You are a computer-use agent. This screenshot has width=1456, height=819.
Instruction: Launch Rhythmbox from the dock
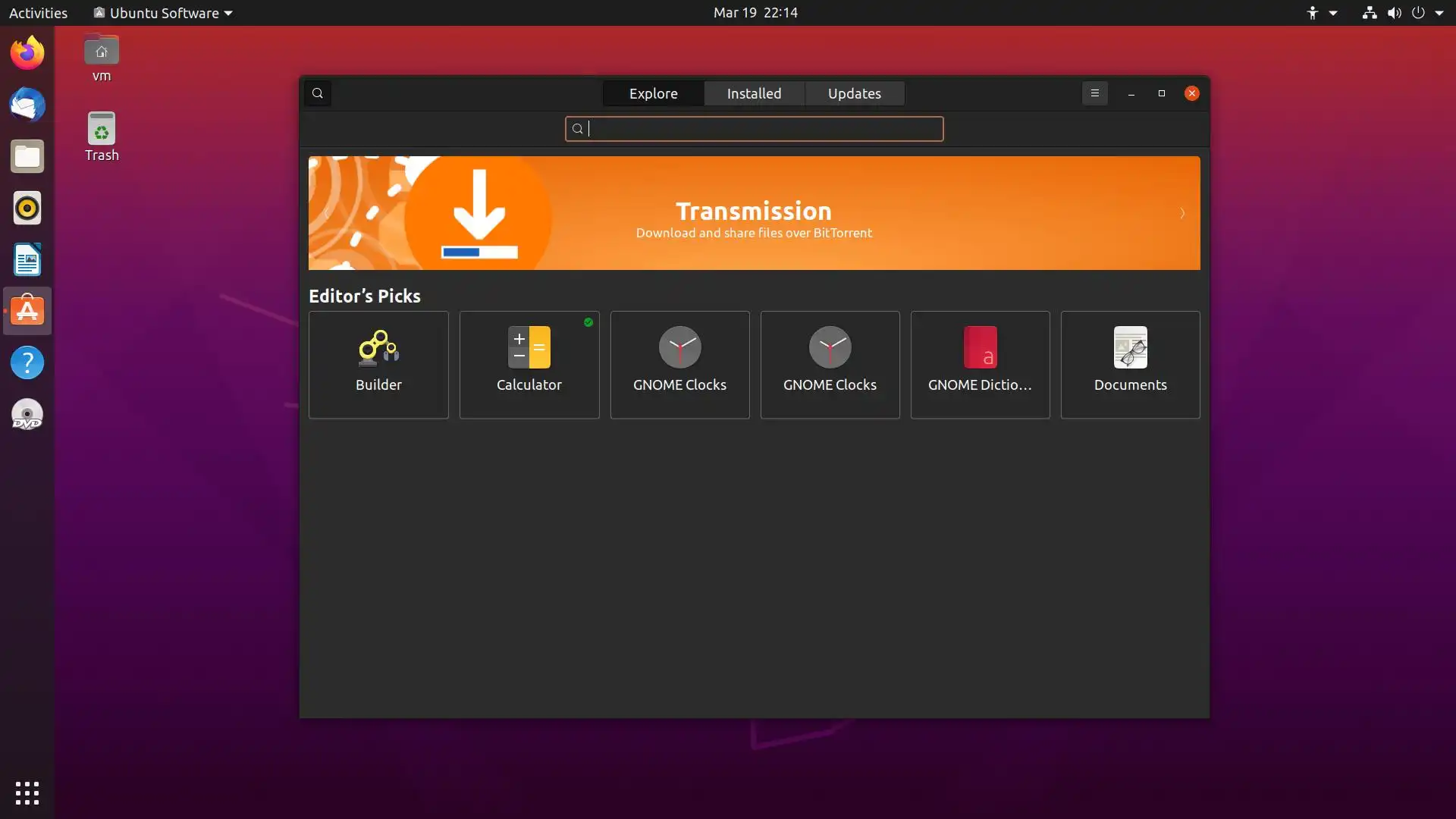(27, 208)
